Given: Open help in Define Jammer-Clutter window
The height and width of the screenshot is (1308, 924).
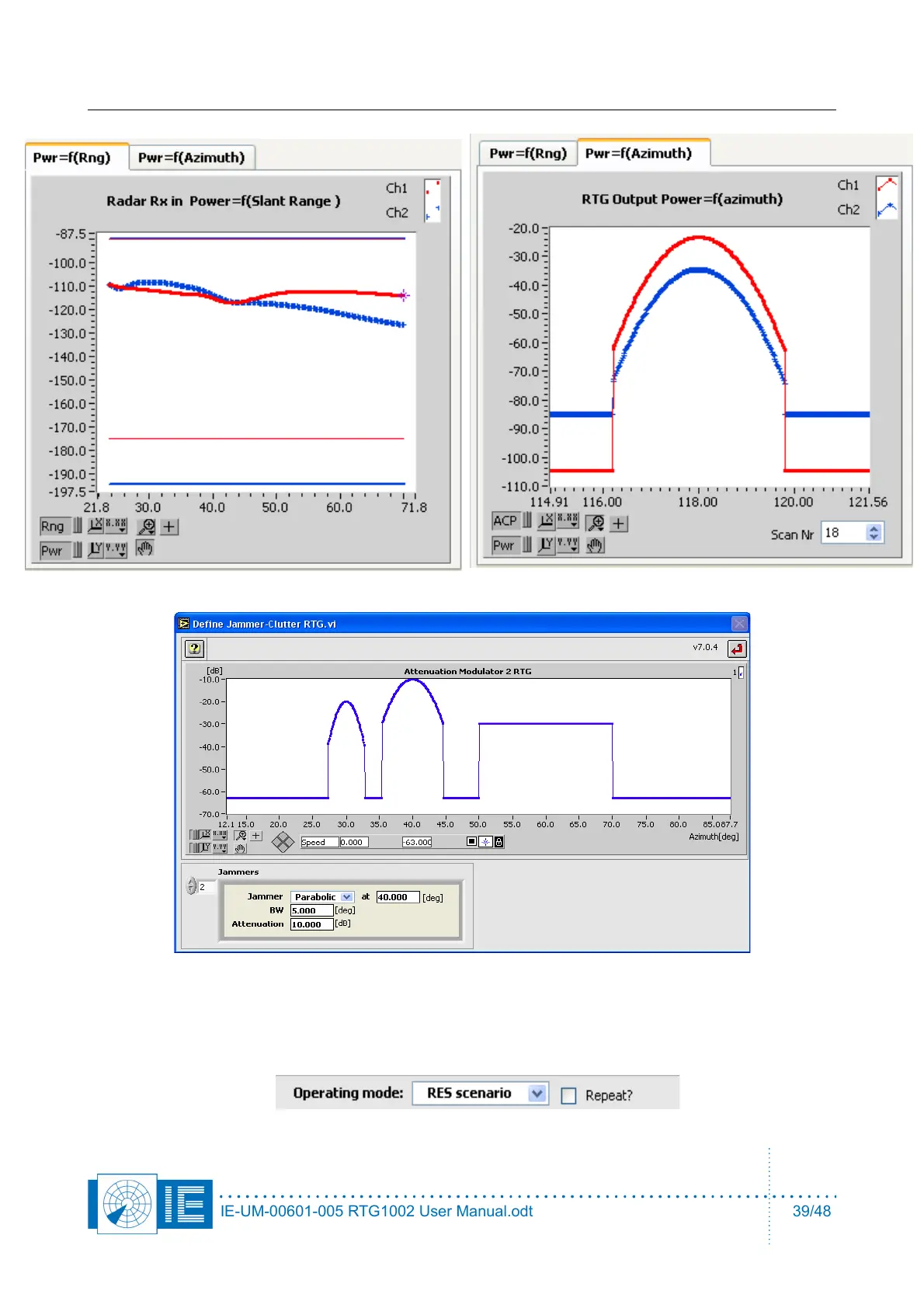Looking at the screenshot, I should point(195,648).
